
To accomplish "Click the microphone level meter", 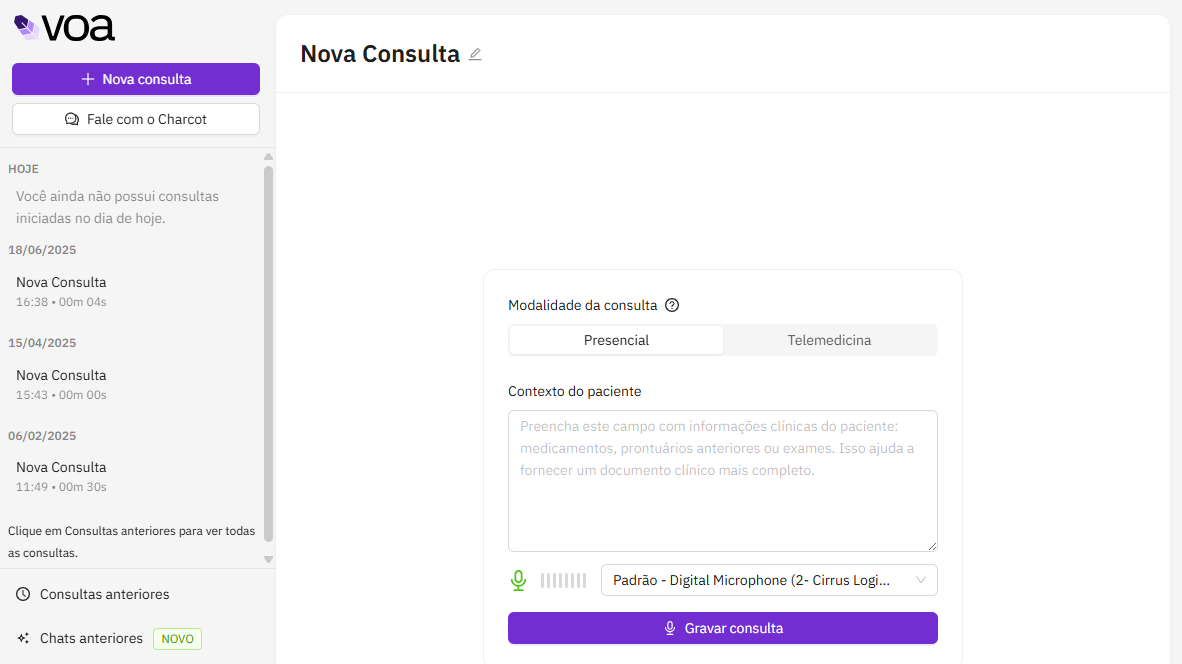I will 563,580.
